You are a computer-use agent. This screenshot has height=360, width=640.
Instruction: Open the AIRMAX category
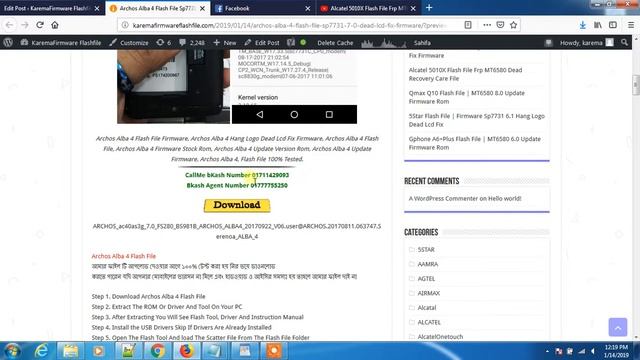(x=429, y=293)
